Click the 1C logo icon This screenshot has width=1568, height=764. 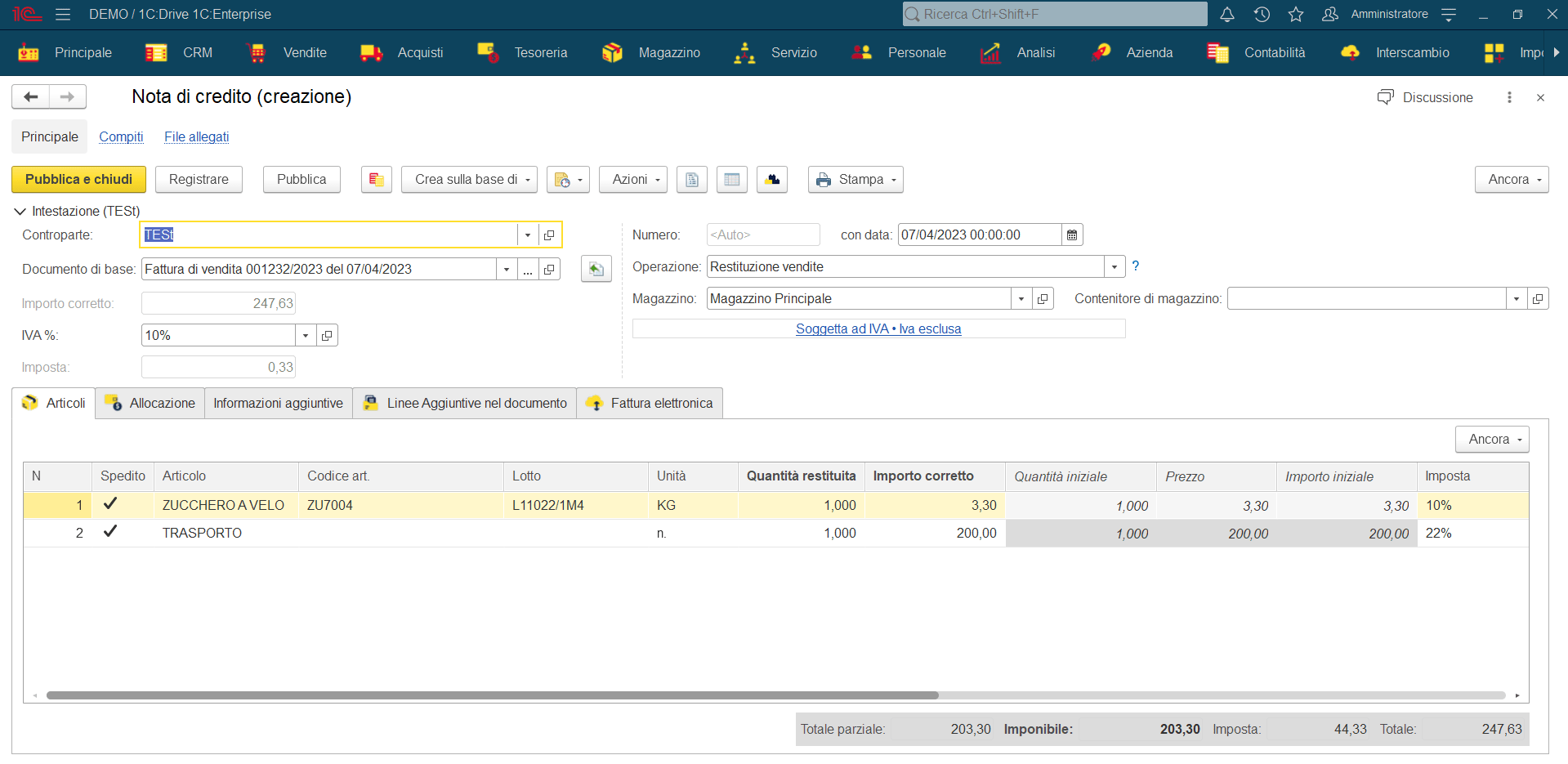pos(26,14)
